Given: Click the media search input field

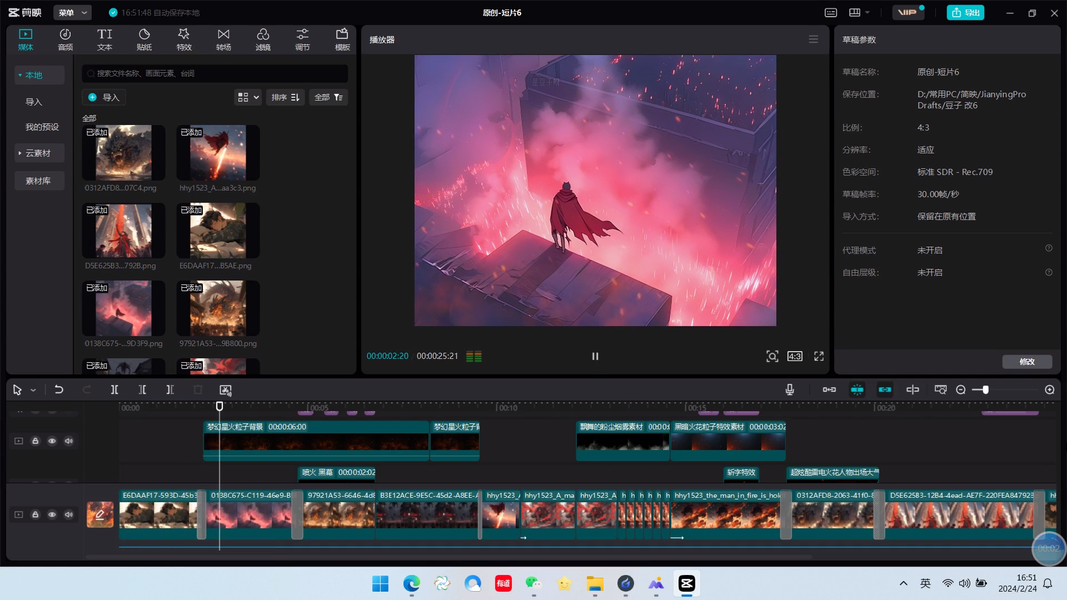Looking at the screenshot, I should pyautogui.click(x=215, y=73).
